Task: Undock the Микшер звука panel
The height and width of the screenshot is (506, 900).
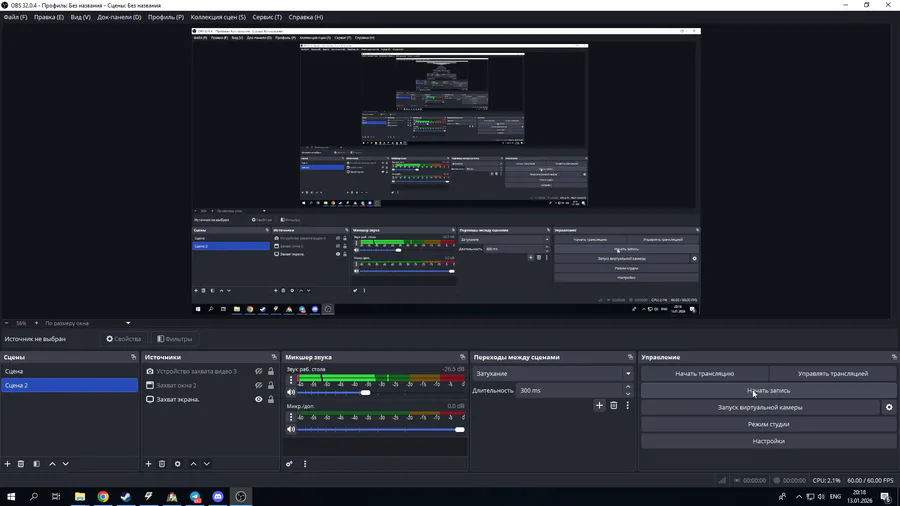Action: [462, 357]
